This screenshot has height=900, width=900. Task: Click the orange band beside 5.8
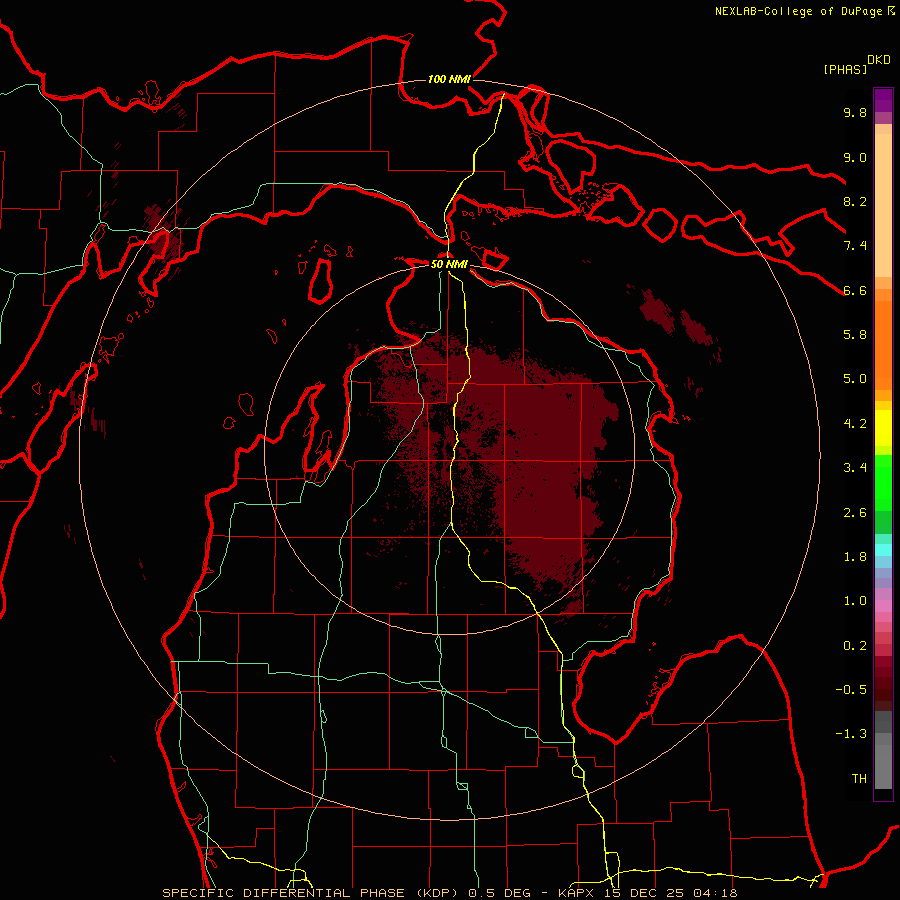point(883,346)
